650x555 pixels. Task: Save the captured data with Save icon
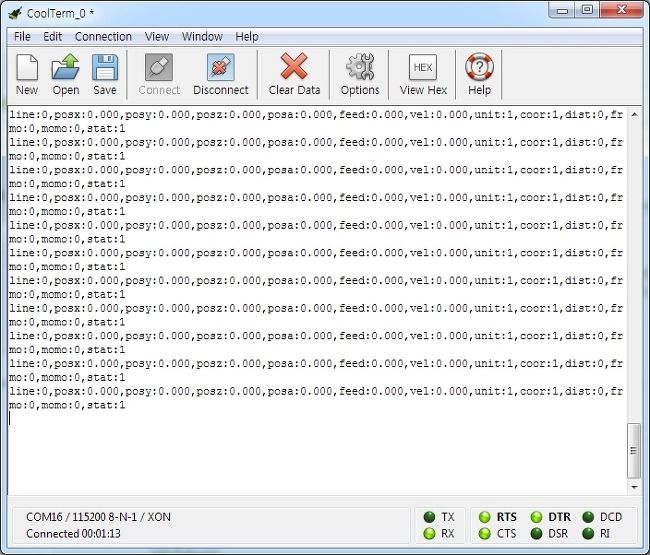105,67
